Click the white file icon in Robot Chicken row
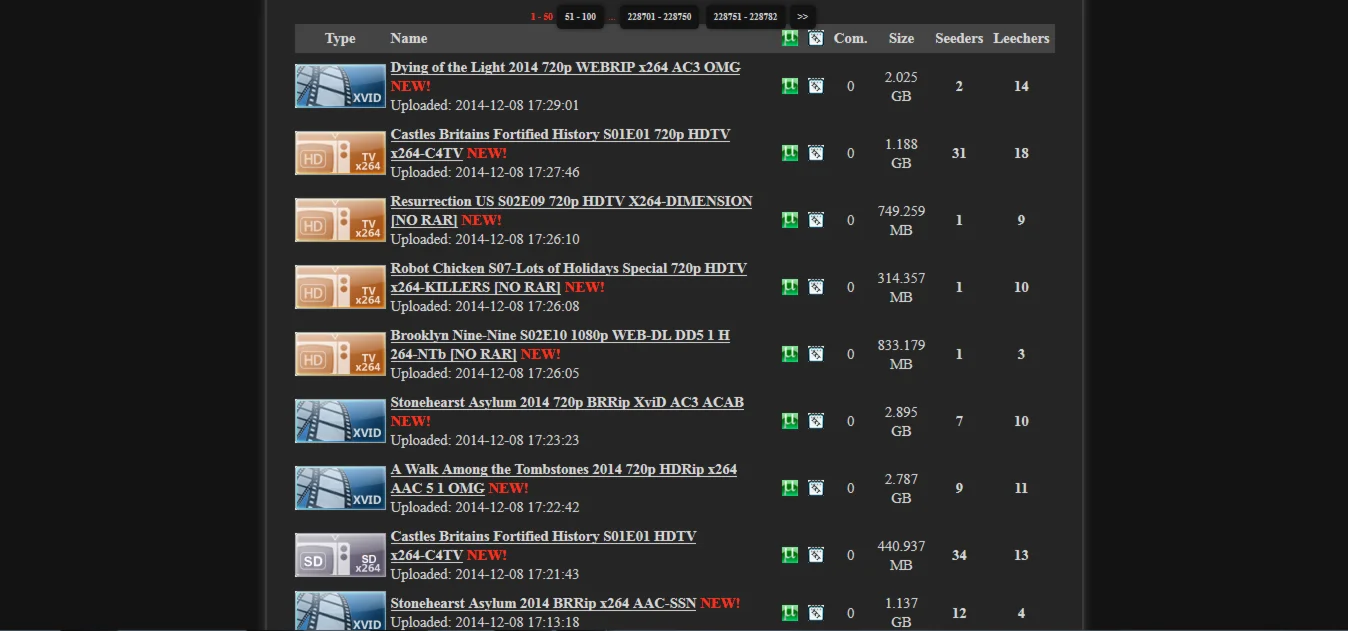1348x631 pixels. [x=816, y=287]
